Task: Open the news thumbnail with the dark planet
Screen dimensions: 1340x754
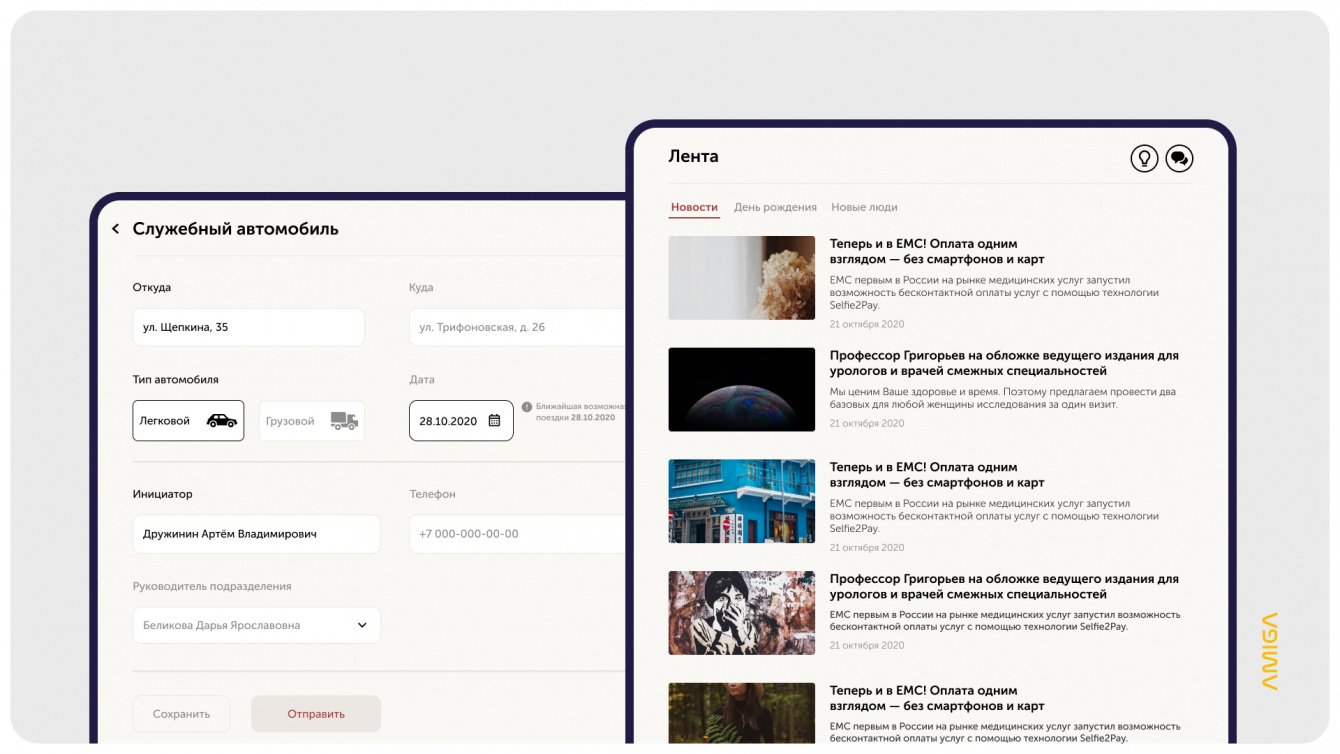Action: pos(742,390)
